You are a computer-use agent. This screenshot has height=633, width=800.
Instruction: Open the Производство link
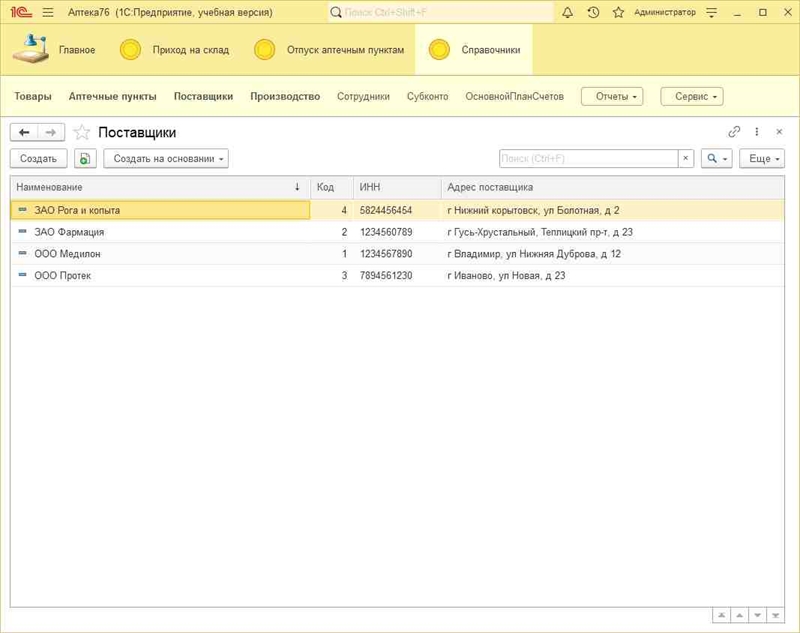tap(285, 96)
